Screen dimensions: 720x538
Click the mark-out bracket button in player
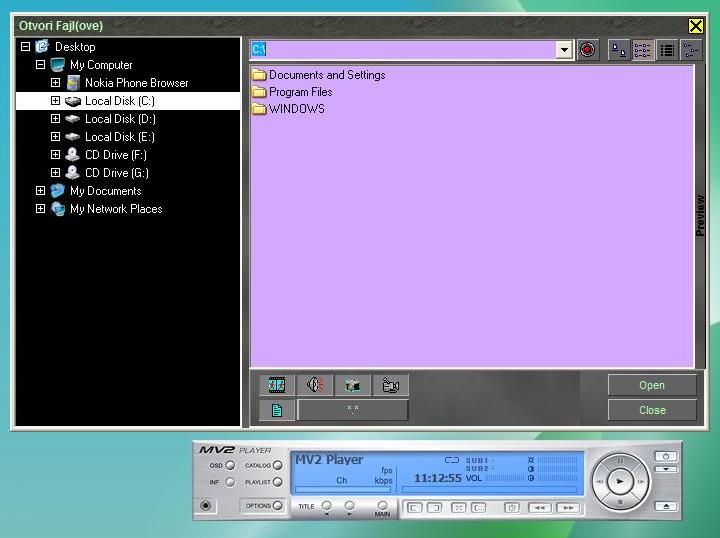(434, 508)
